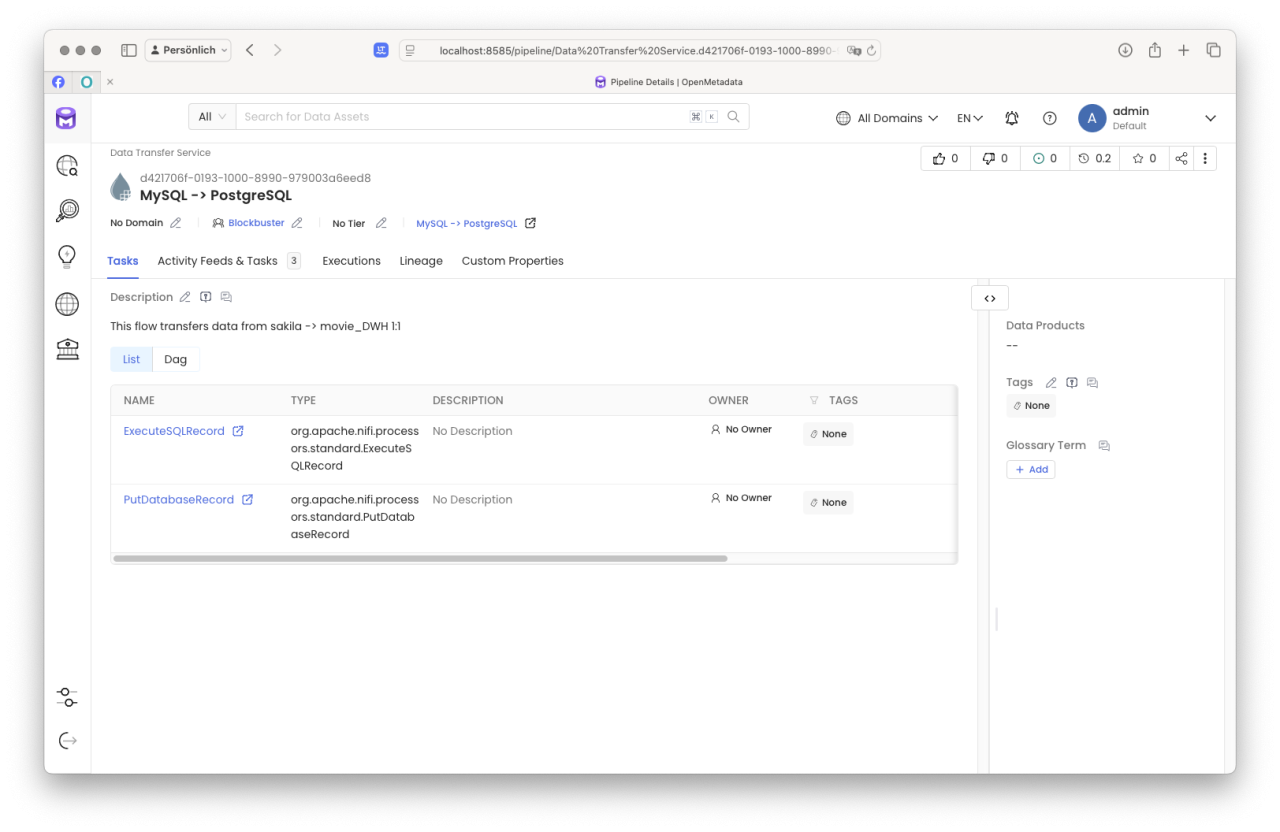Click the horizontal table scrollbar
The width and height of the screenshot is (1280, 832).
tap(420, 558)
